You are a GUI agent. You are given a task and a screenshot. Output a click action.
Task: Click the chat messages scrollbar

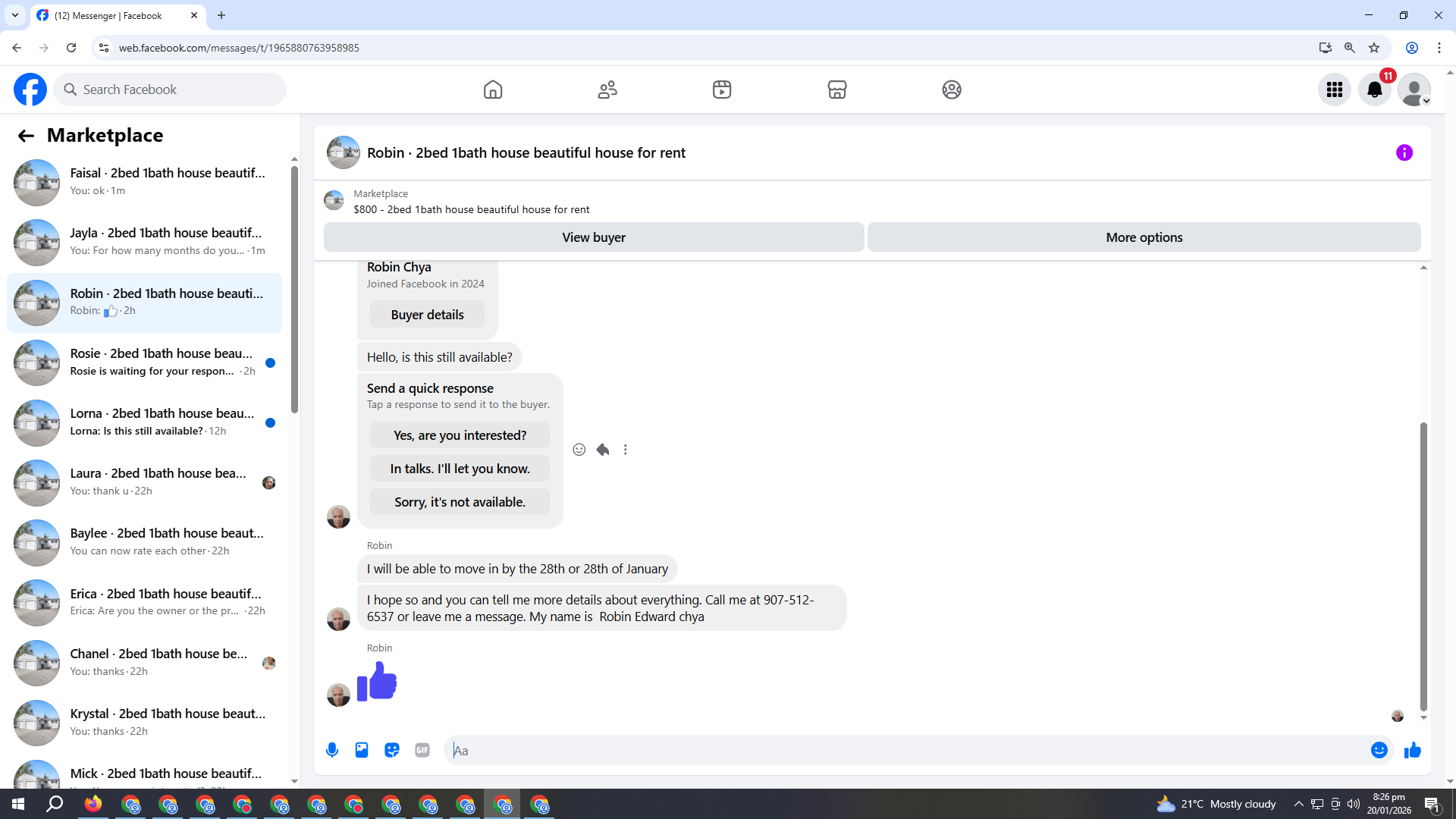click(1423, 566)
